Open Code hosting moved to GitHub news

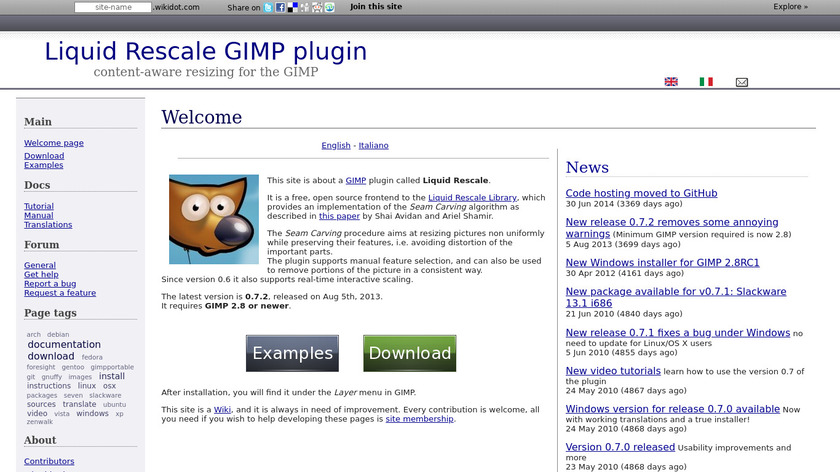point(641,193)
